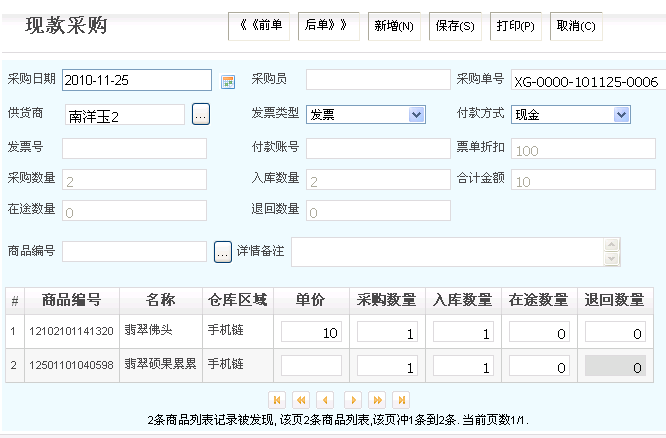Expand the 付款方式 dropdown showing 现金

(621, 115)
